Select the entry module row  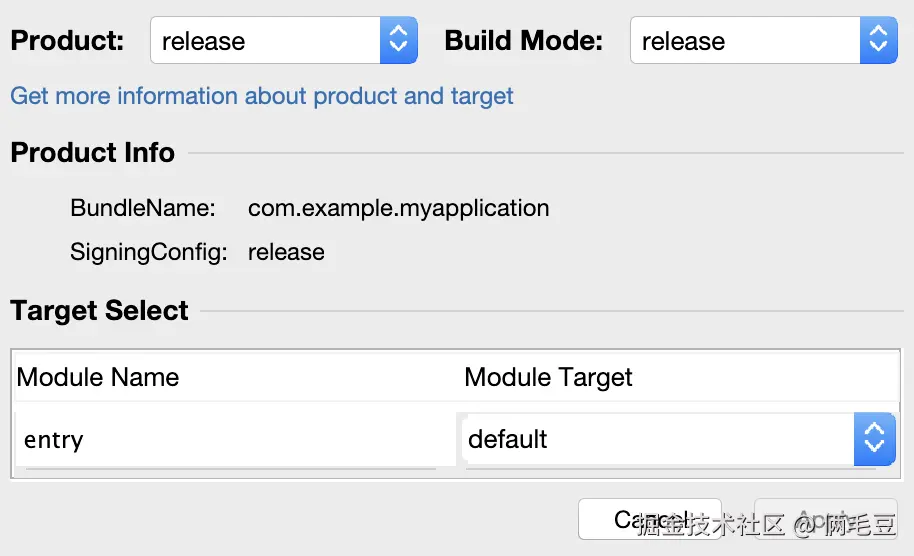(230, 439)
